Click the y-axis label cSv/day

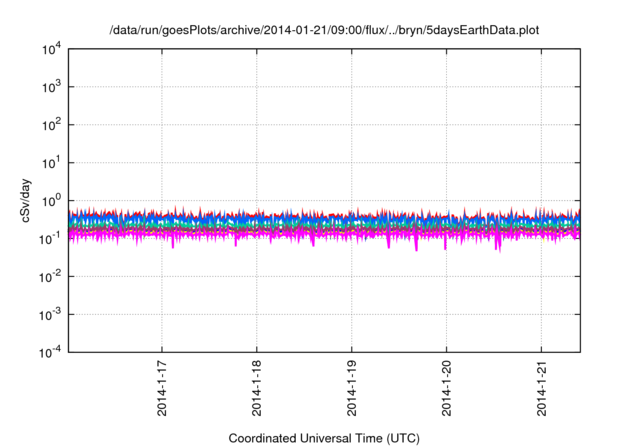25,200
